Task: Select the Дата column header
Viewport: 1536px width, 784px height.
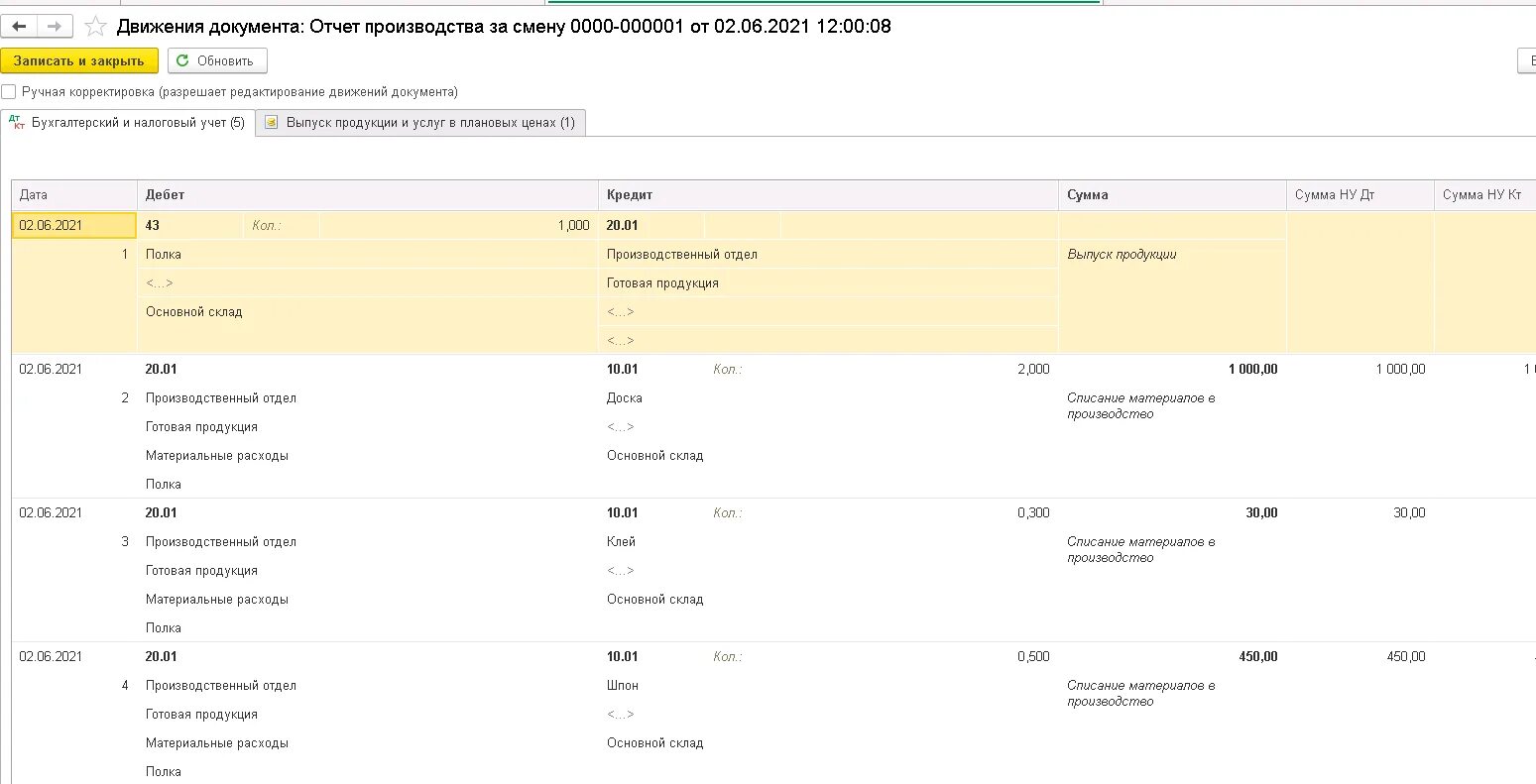Action: pyautogui.click(x=74, y=195)
